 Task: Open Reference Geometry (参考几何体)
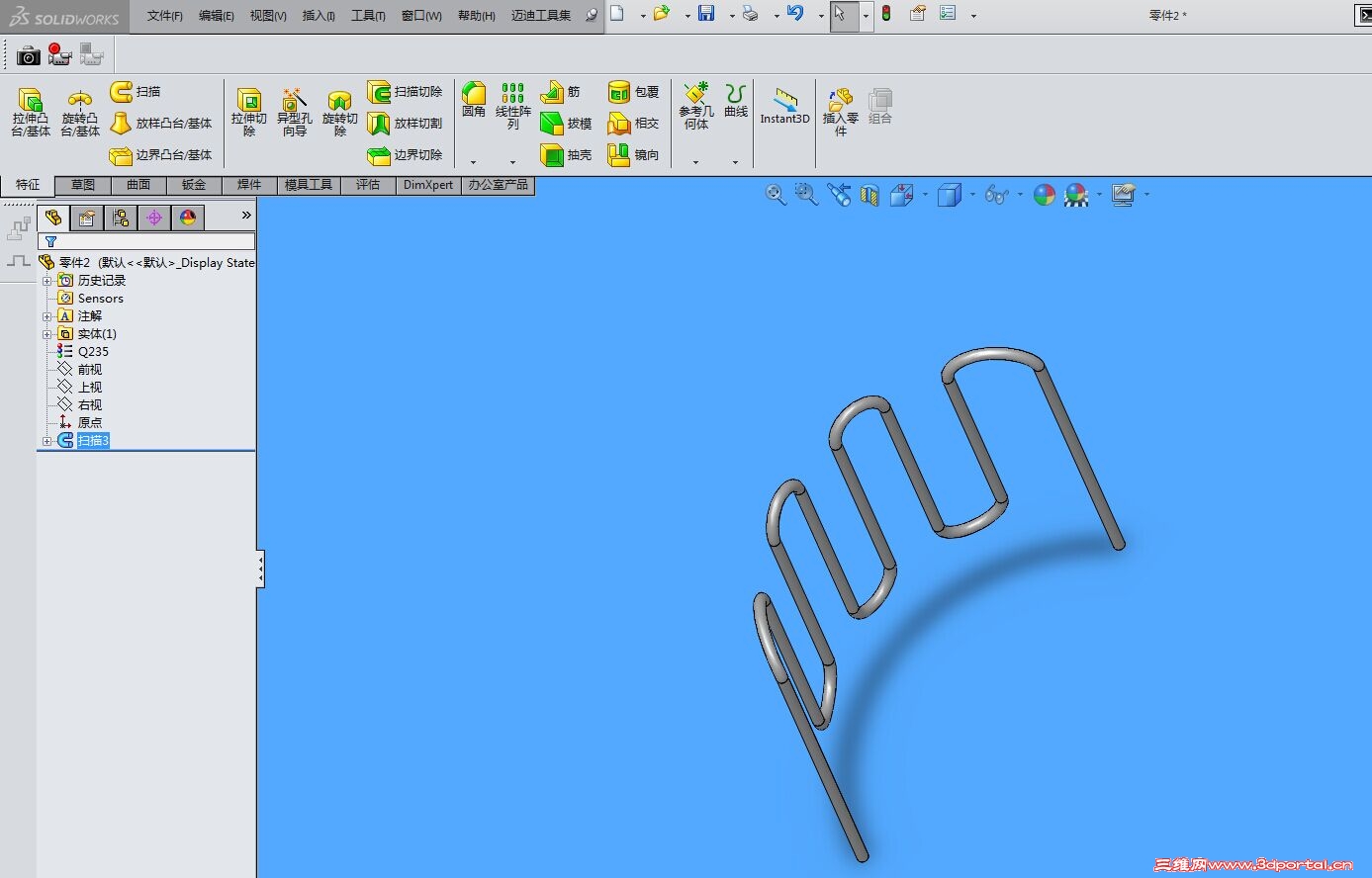(x=696, y=106)
